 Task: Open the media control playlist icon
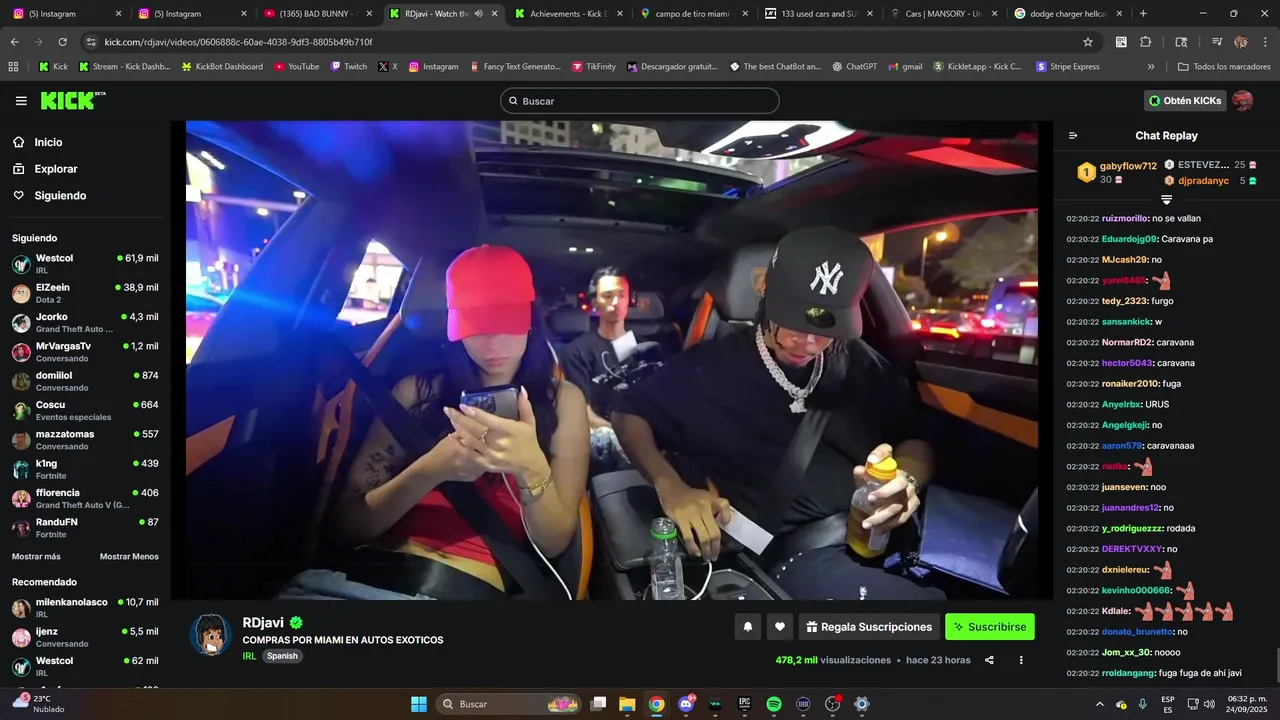(1216, 42)
